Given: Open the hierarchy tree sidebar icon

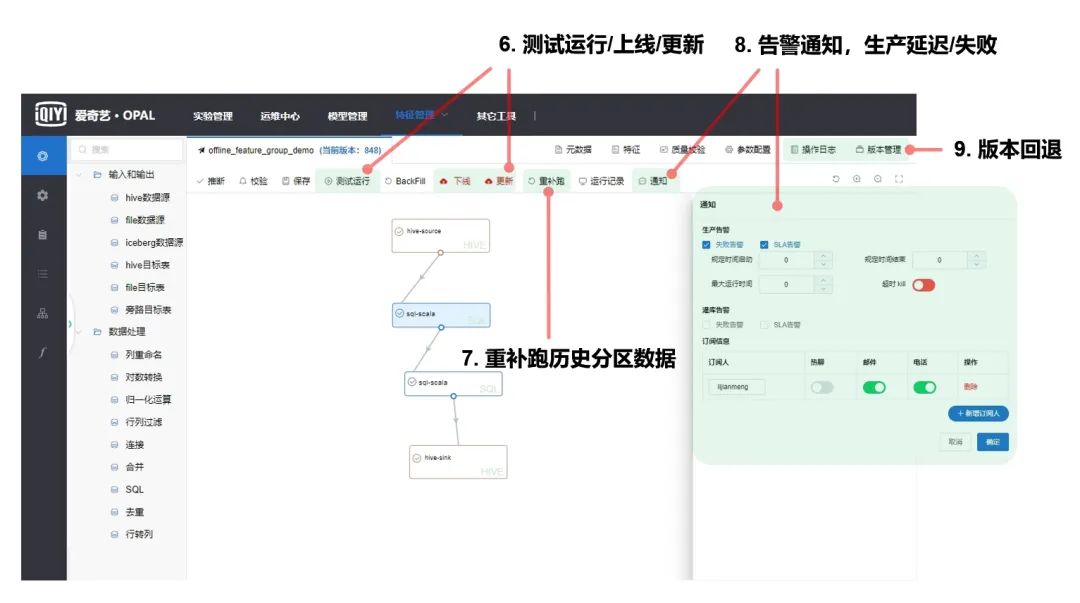Looking at the screenshot, I should point(43,314).
